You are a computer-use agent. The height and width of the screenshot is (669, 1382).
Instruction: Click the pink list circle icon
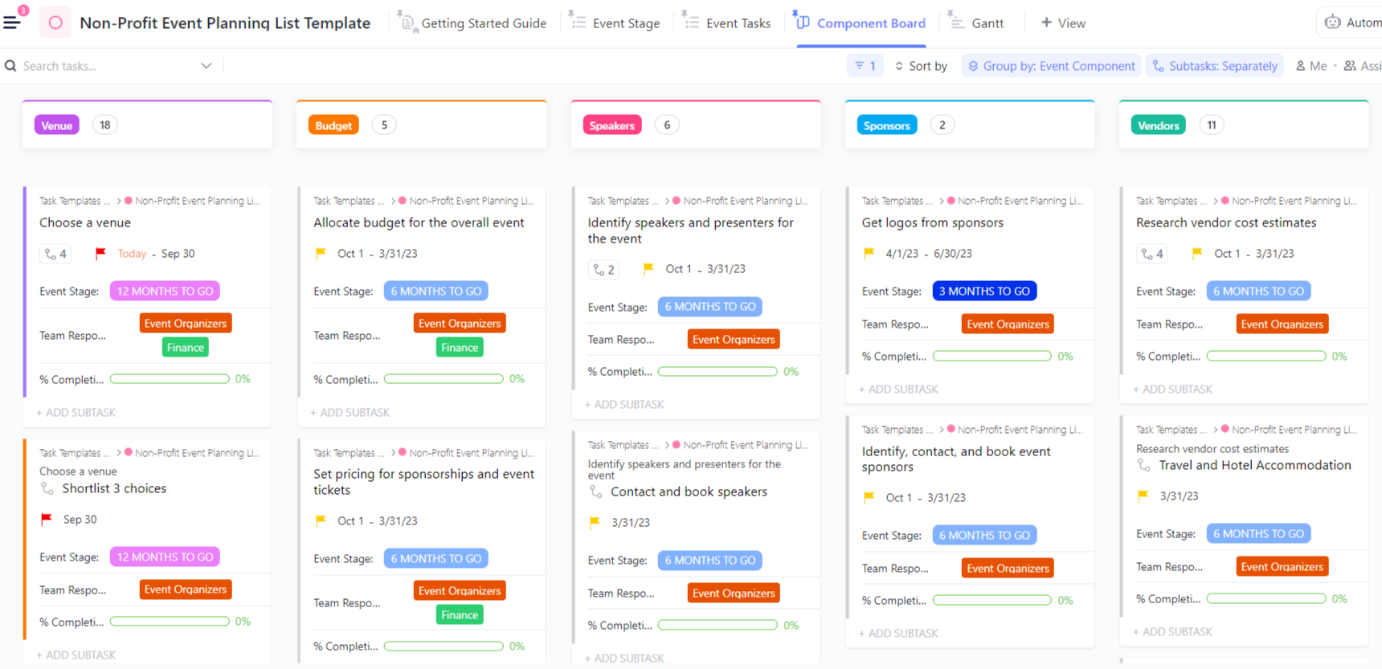55,23
